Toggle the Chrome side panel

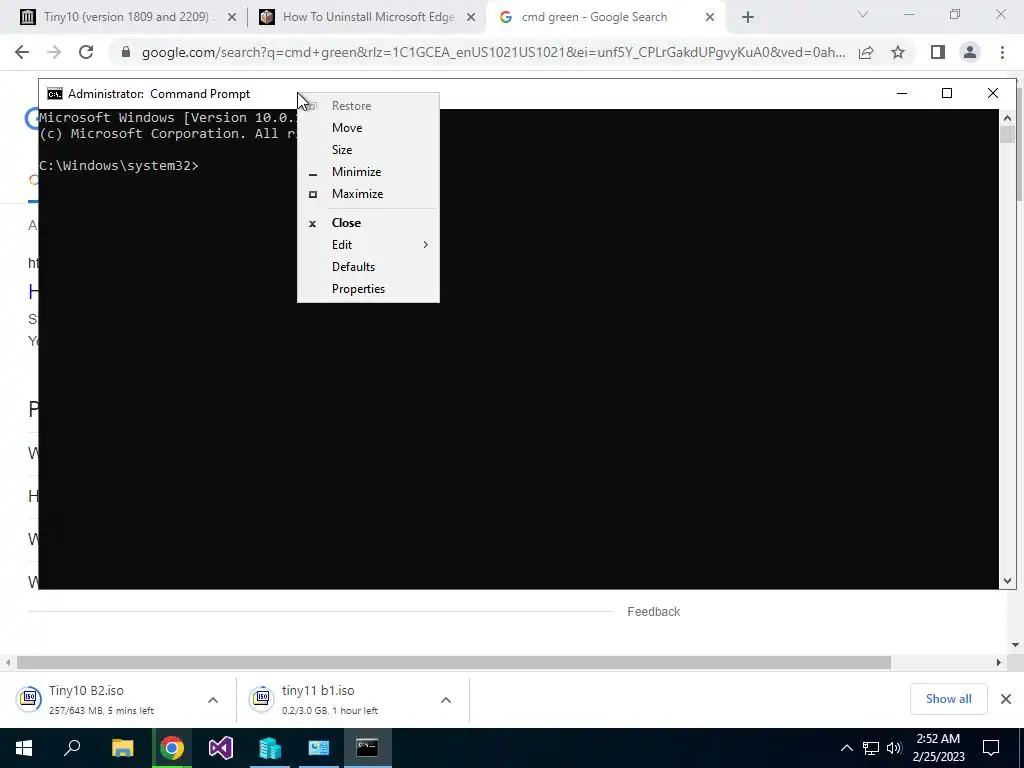938,52
